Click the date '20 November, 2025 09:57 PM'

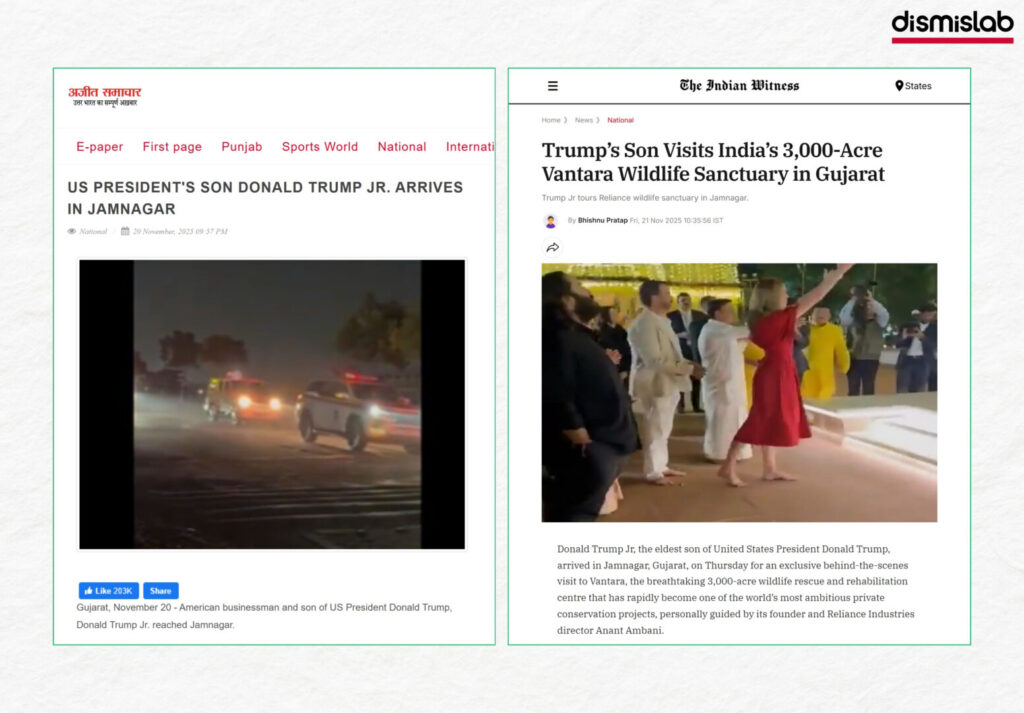coord(180,231)
